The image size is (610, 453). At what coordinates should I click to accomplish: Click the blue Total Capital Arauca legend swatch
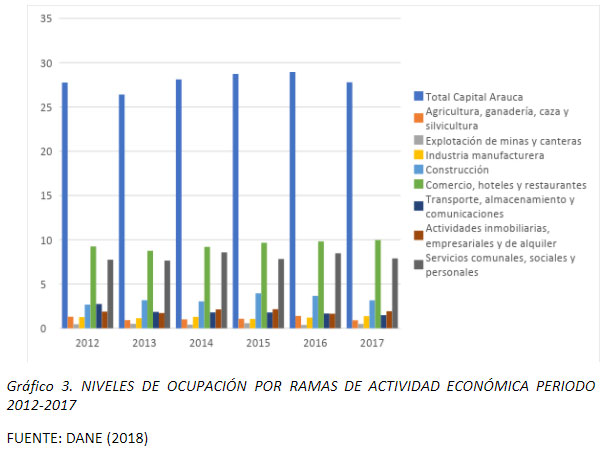[418, 96]
